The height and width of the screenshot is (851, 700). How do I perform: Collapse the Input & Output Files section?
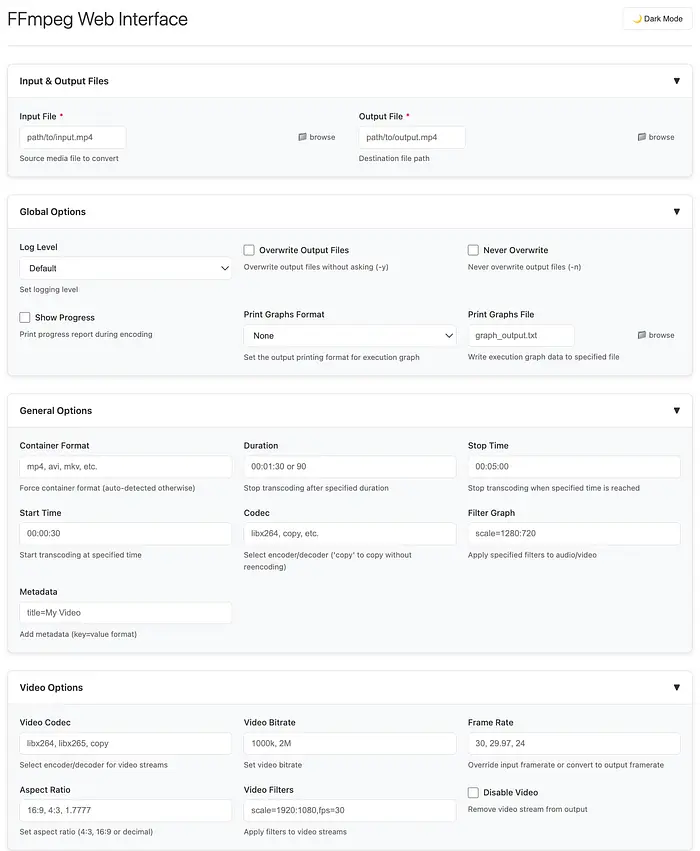(676, 81)
